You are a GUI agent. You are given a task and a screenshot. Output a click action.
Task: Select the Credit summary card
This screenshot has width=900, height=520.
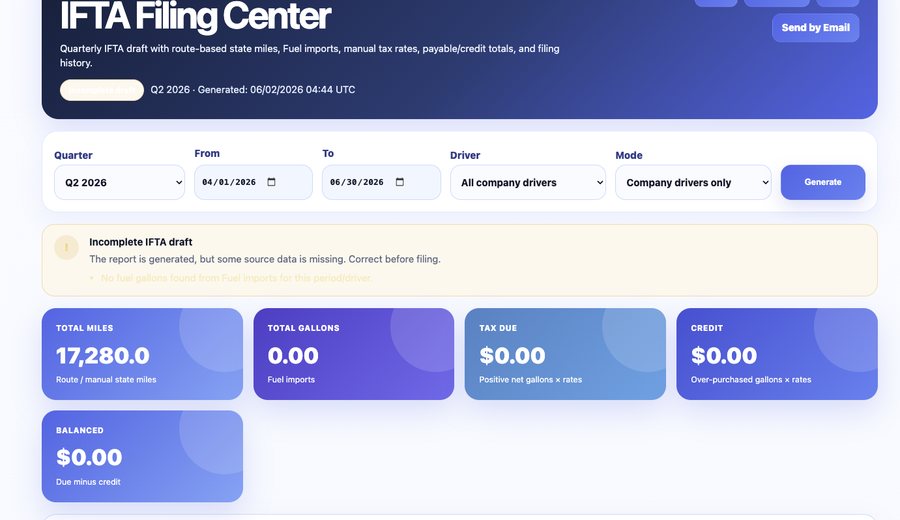pyautogui.click(x=777, y=354)
